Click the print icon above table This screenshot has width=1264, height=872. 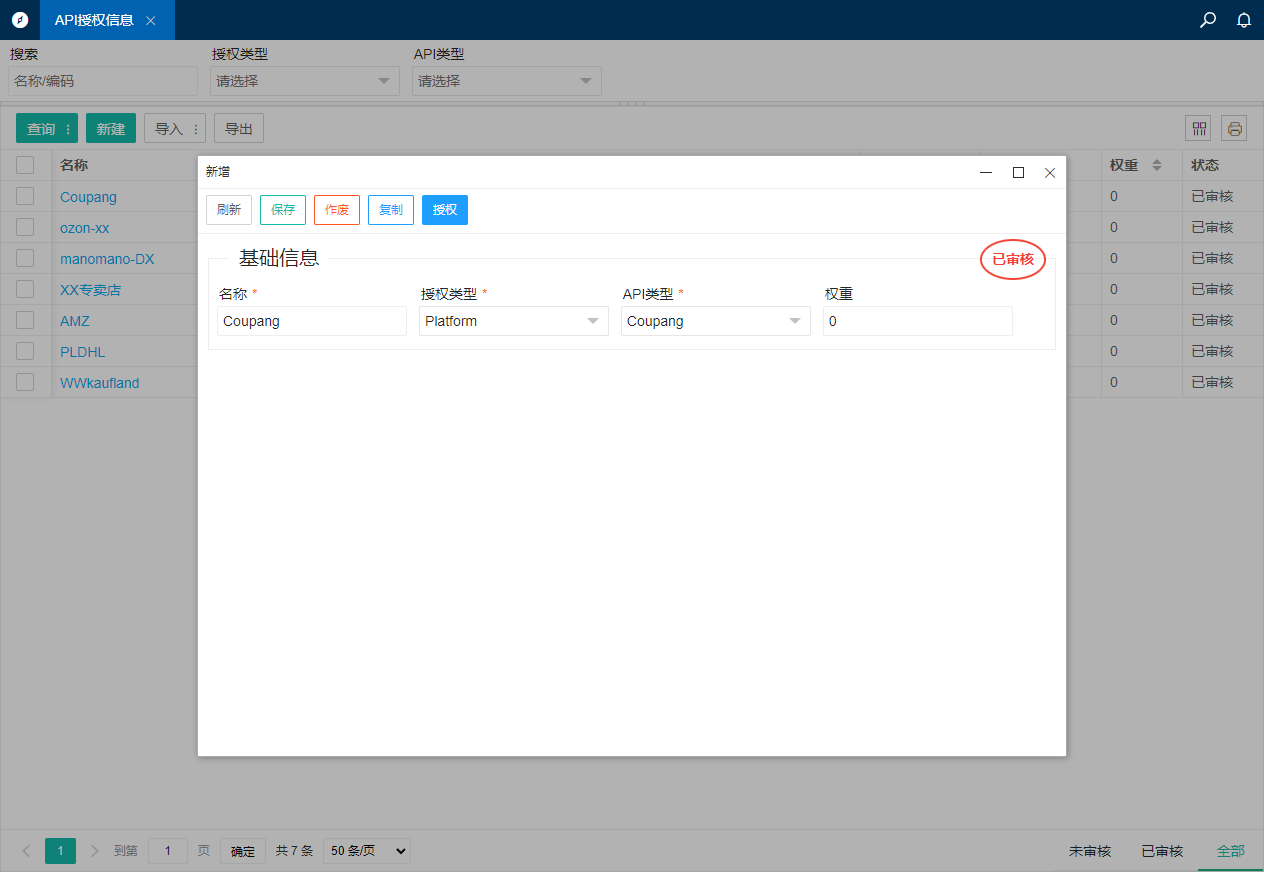point(1234,128)
